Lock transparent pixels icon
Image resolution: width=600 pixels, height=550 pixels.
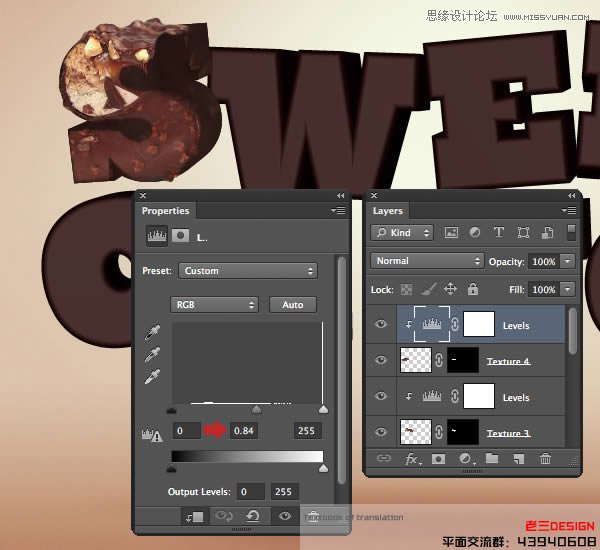pos(406,289)
